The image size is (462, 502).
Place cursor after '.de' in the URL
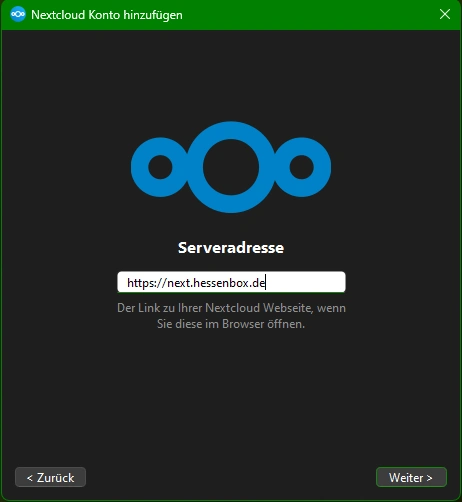(266, 283)
